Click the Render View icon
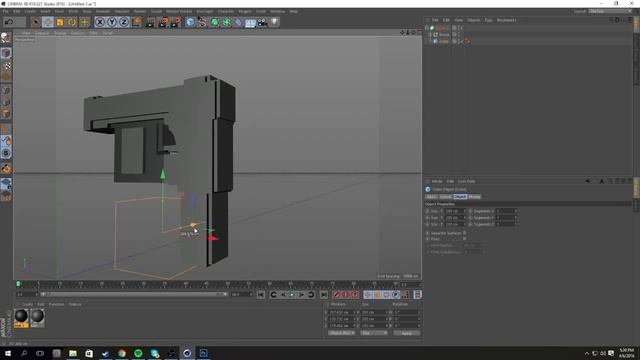This screenshot has width=640, height=360. click(x=151, y=22)
